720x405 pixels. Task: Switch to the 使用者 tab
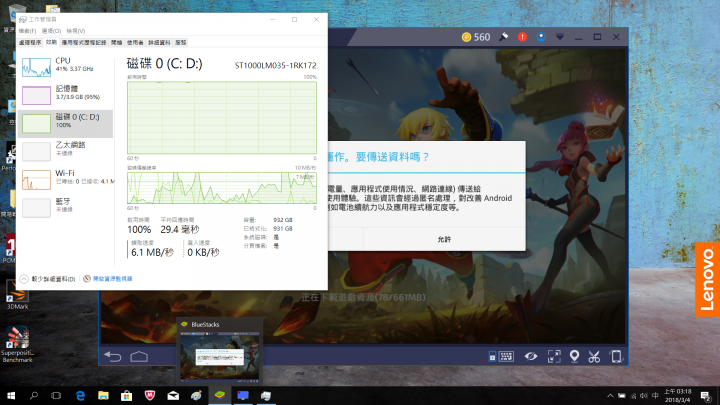pos(135,42)
